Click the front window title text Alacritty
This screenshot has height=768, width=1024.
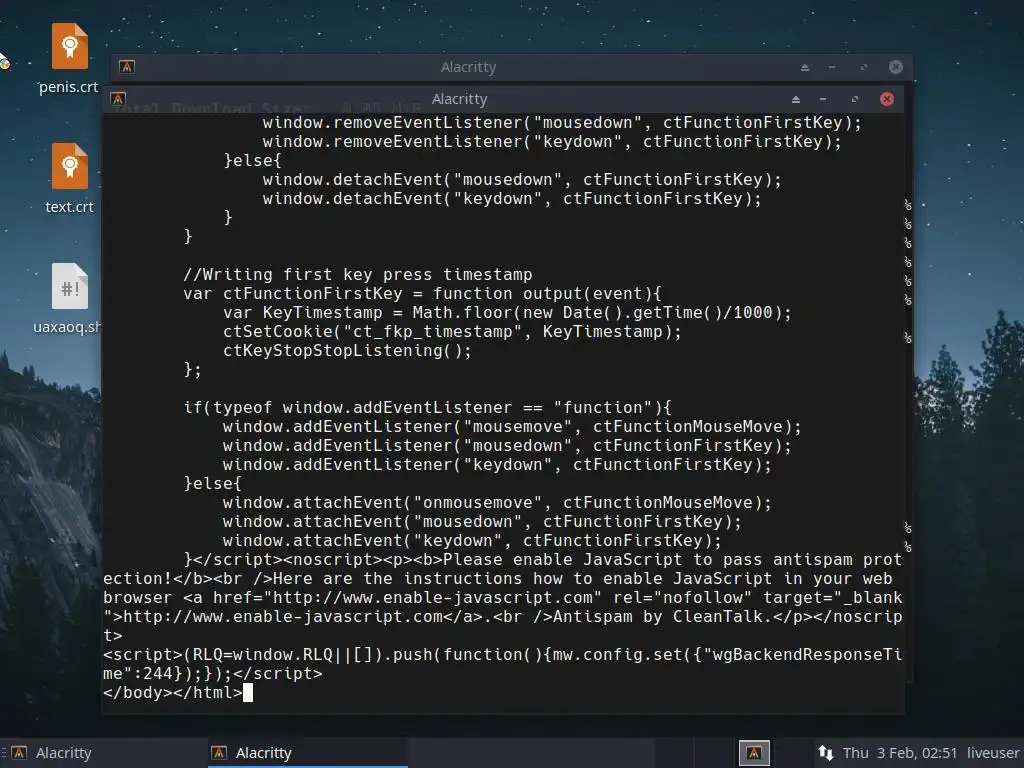[x=460, y=99]
